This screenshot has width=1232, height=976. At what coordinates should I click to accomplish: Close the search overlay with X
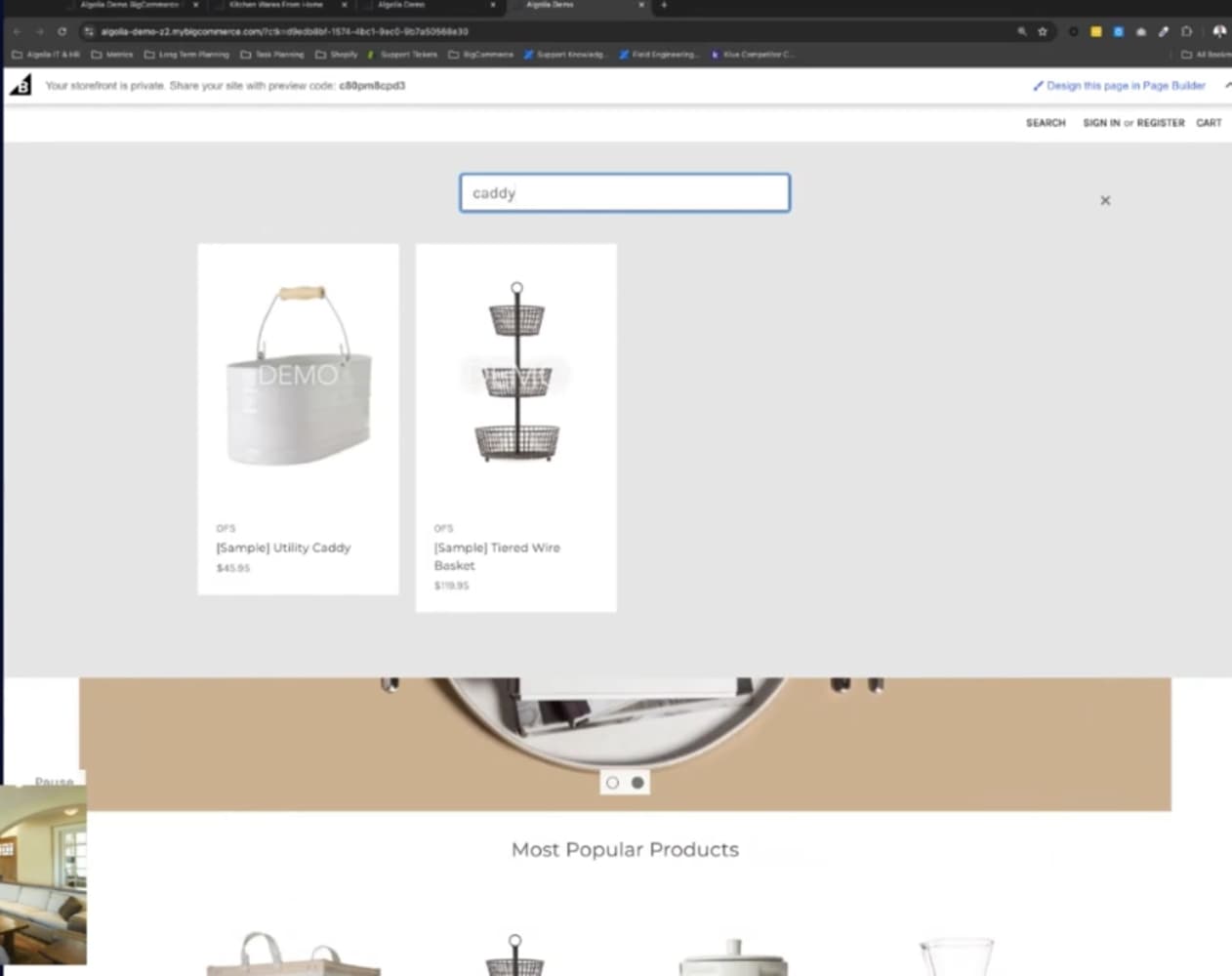(x=1105, y=200)
